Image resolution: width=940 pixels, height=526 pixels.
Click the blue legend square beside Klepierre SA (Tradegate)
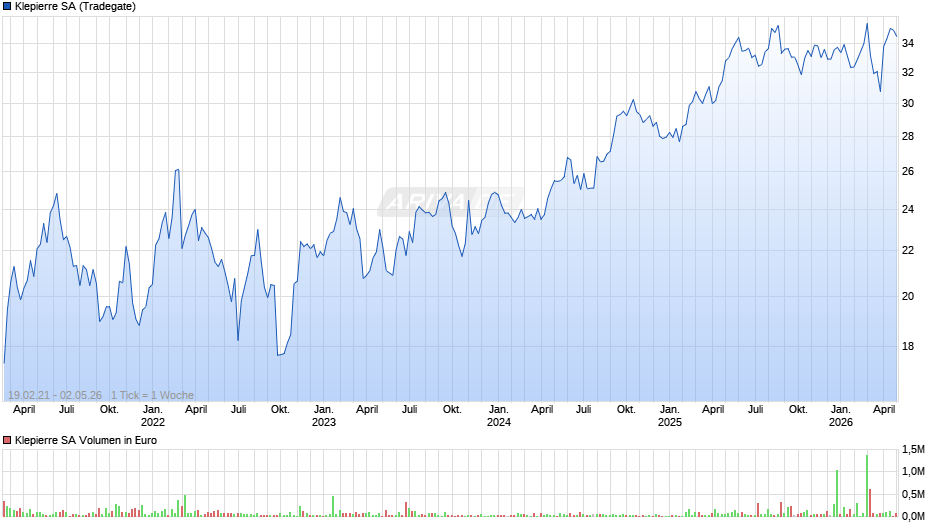(7, 7)
